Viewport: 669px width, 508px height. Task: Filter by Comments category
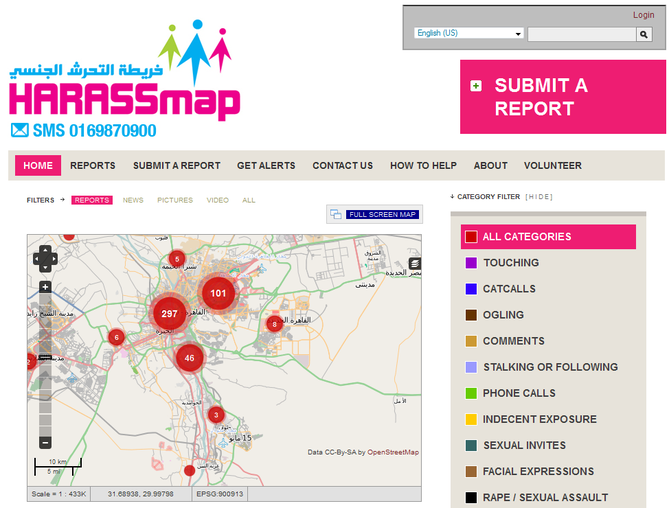pos(505,341)
